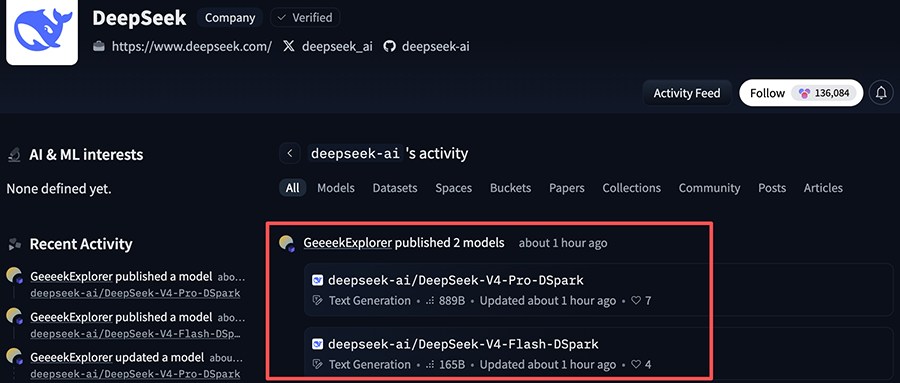Open the https://www.deepseek.com/ website link
This screenshot has width=900, height=383.
click(x=192, y=47)
